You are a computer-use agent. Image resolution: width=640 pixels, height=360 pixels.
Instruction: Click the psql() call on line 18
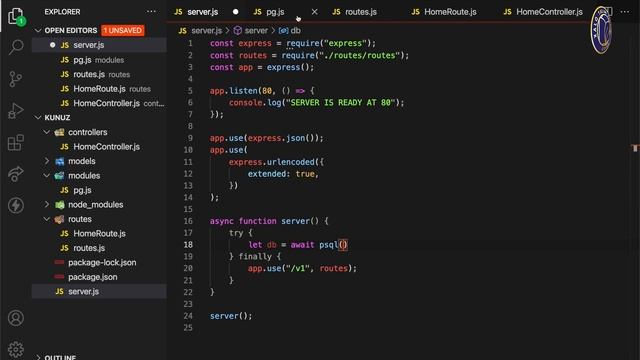pyautogui.click(x=333, y=244)
